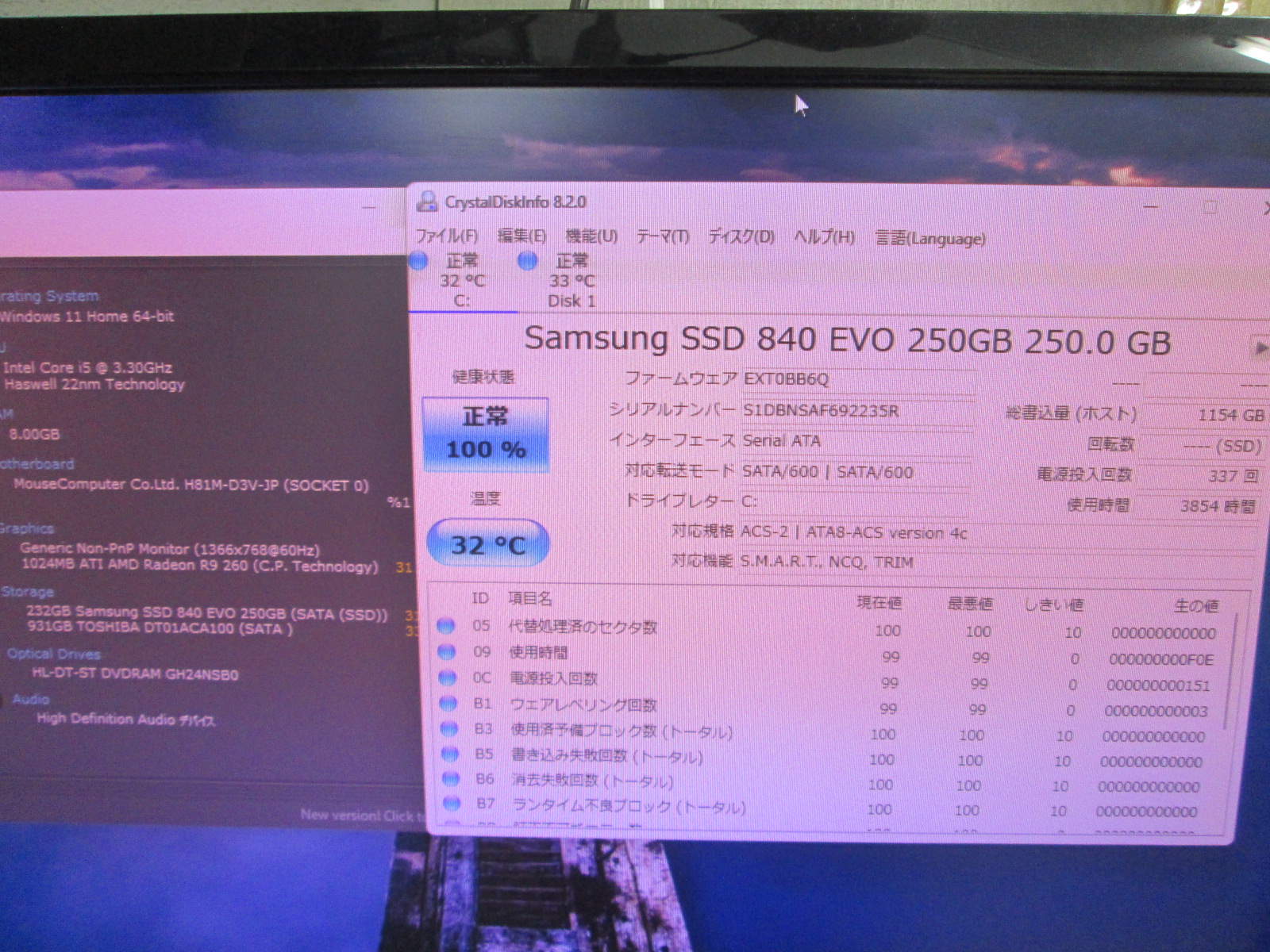Image resolution: width=1270 pixels, height=952 pixels.
Task: Open the ディスク(D) menu
Action: [741, 236]
